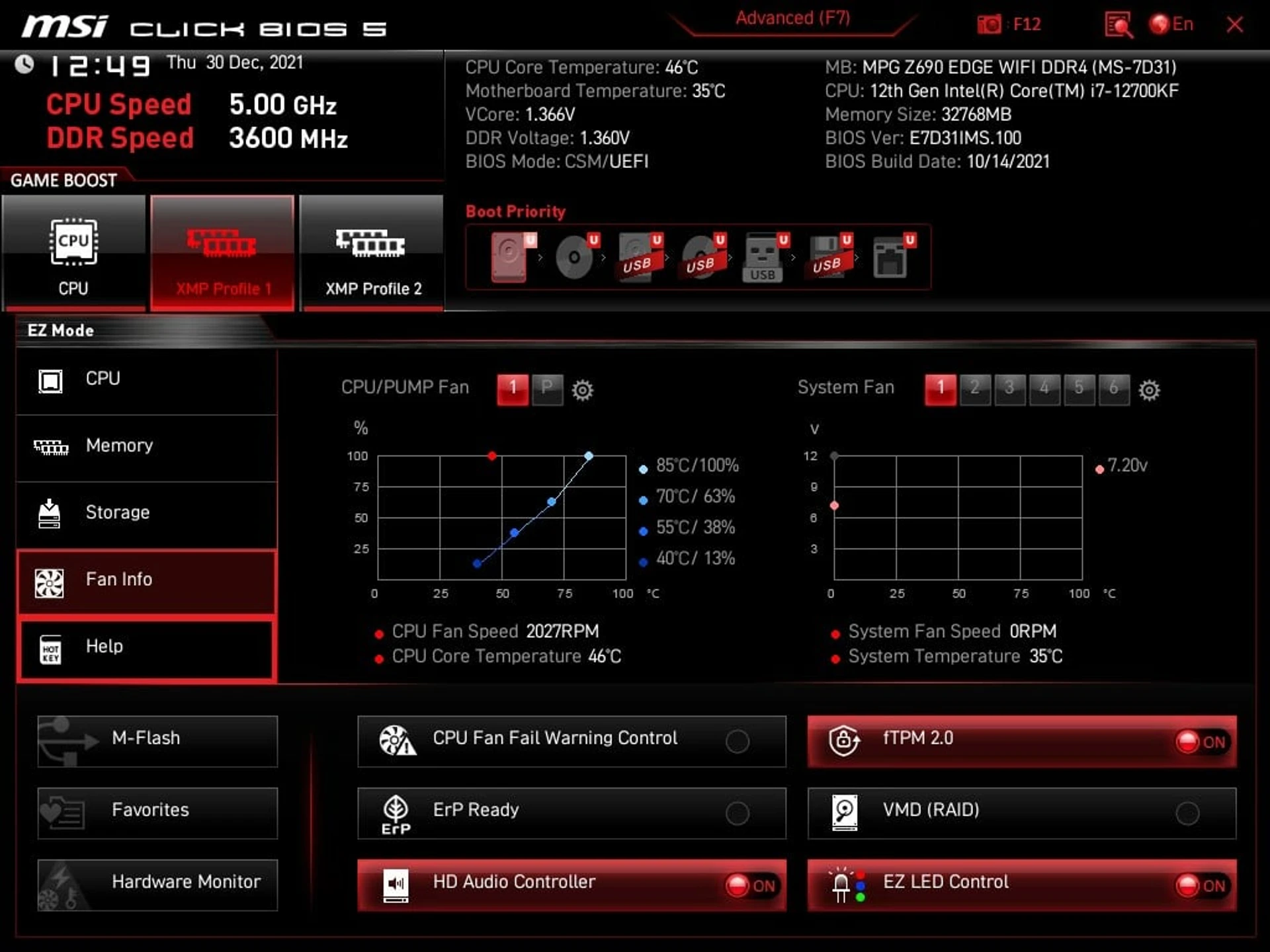
Task: Select System Fan tab 5
Action: click(1079, 389)
